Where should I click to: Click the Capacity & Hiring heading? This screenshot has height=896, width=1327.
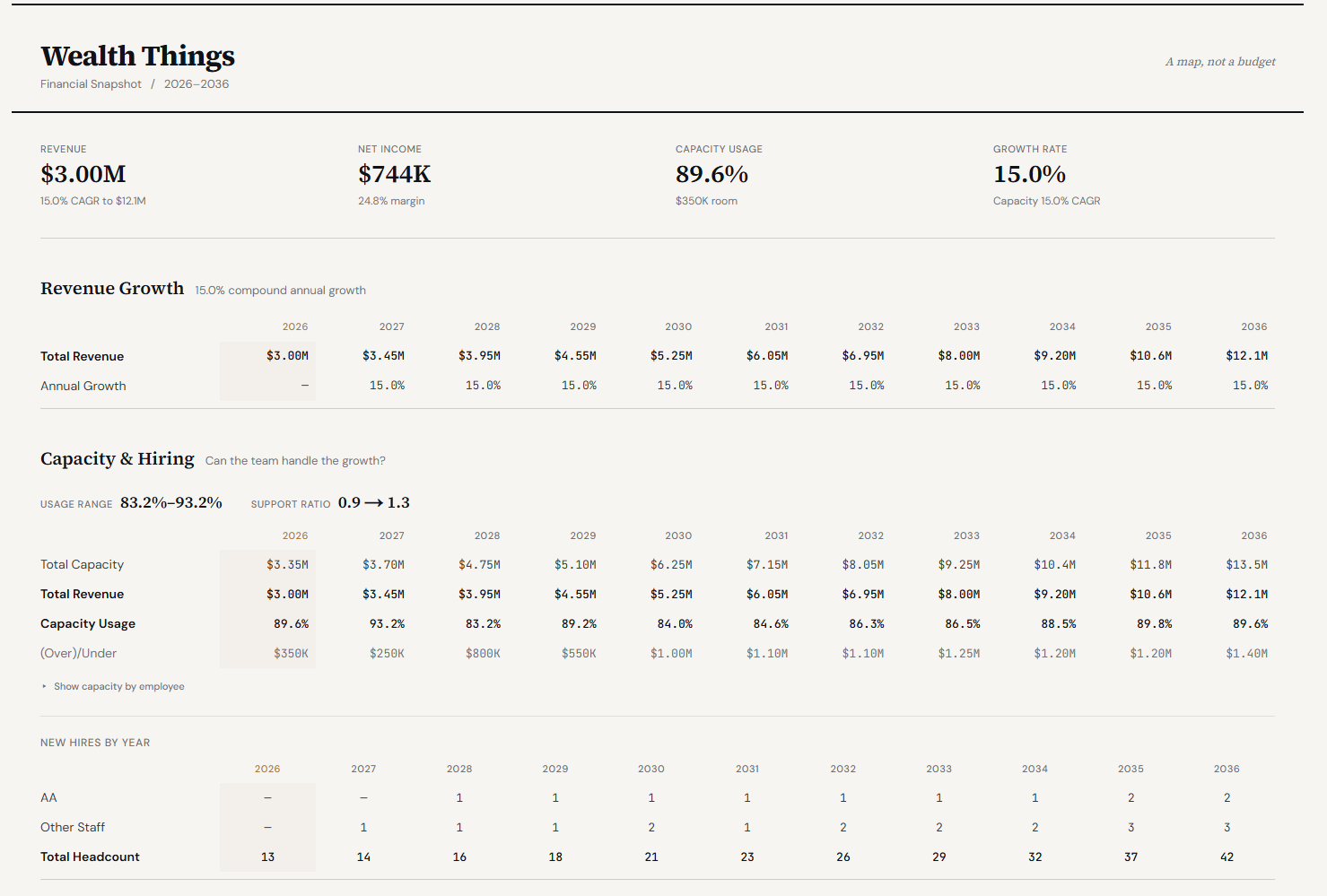[118, 458]
